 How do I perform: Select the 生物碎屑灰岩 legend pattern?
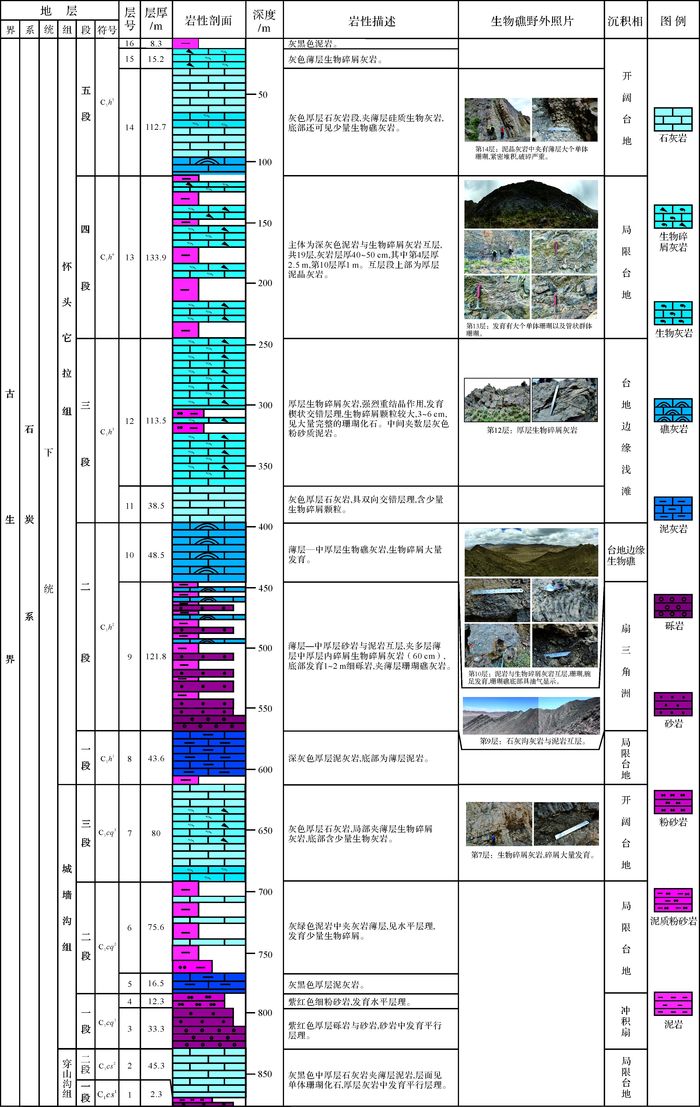[672, 216]
